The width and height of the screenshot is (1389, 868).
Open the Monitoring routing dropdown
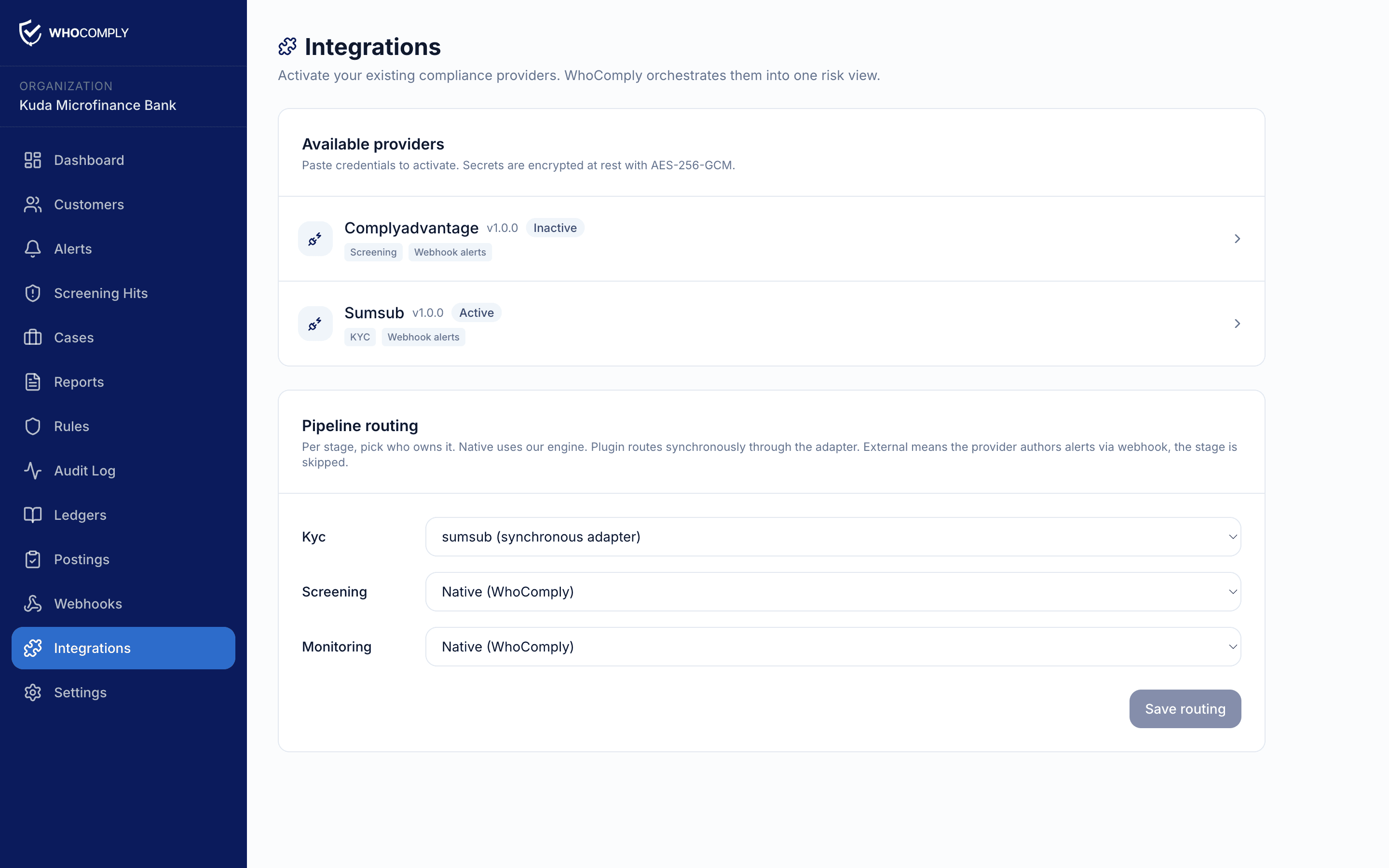pyautogui.click(x=833, y=647)
